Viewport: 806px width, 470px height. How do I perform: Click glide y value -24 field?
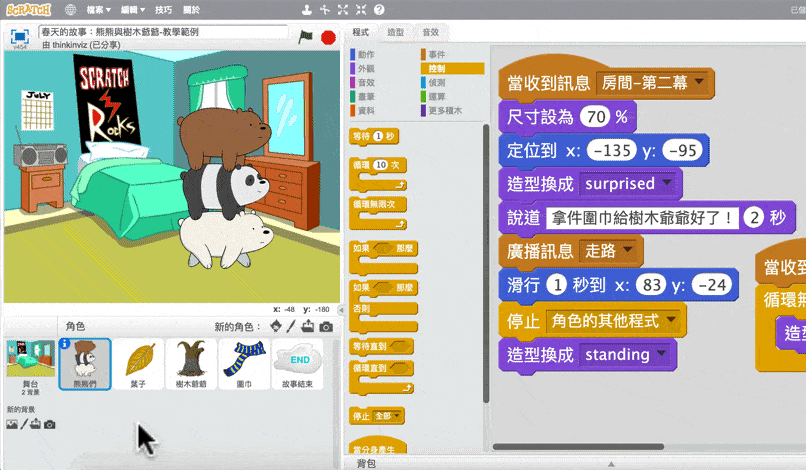[x=712, y=284]
